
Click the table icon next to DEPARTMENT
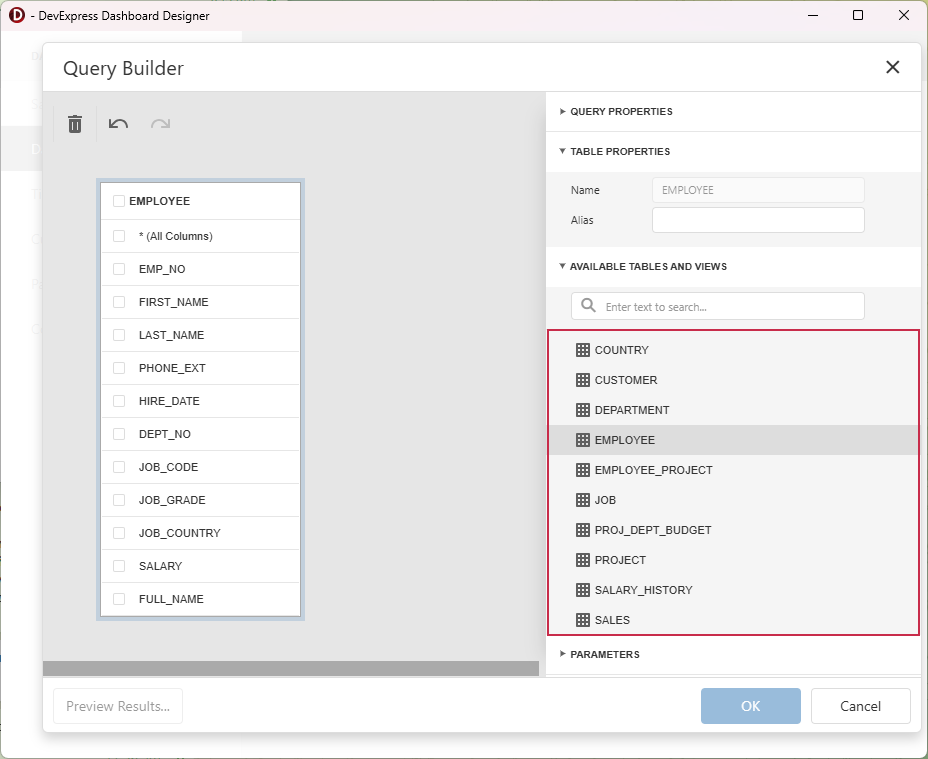(582, 410)
